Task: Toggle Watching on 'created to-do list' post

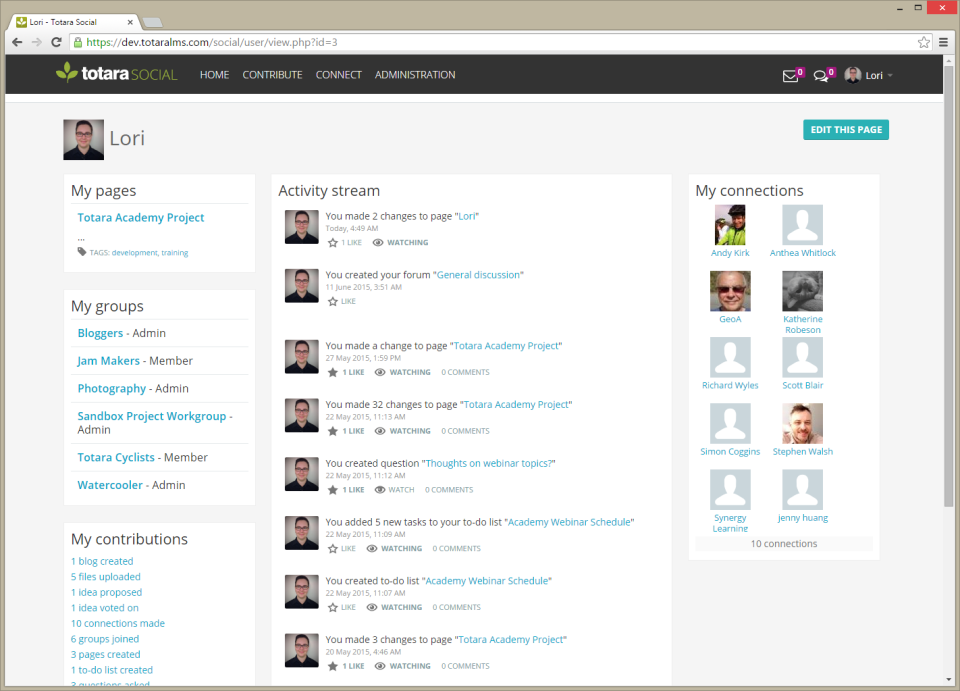Action: tap(394, 607)
